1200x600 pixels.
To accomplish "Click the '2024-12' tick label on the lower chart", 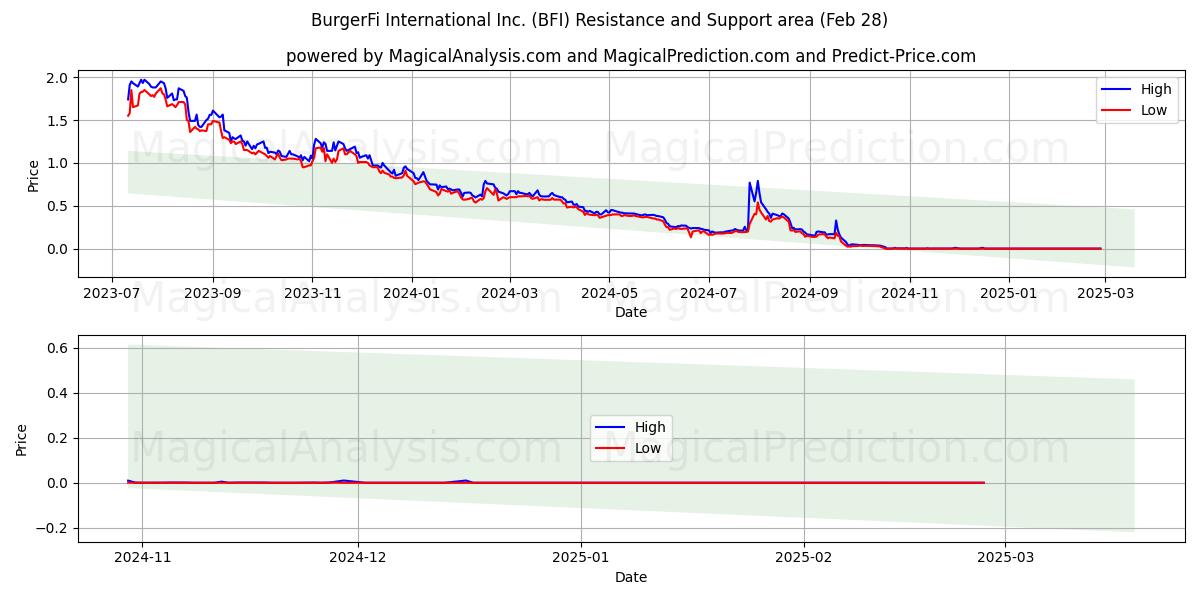I will pyautogui.click(x=358, y=558).
